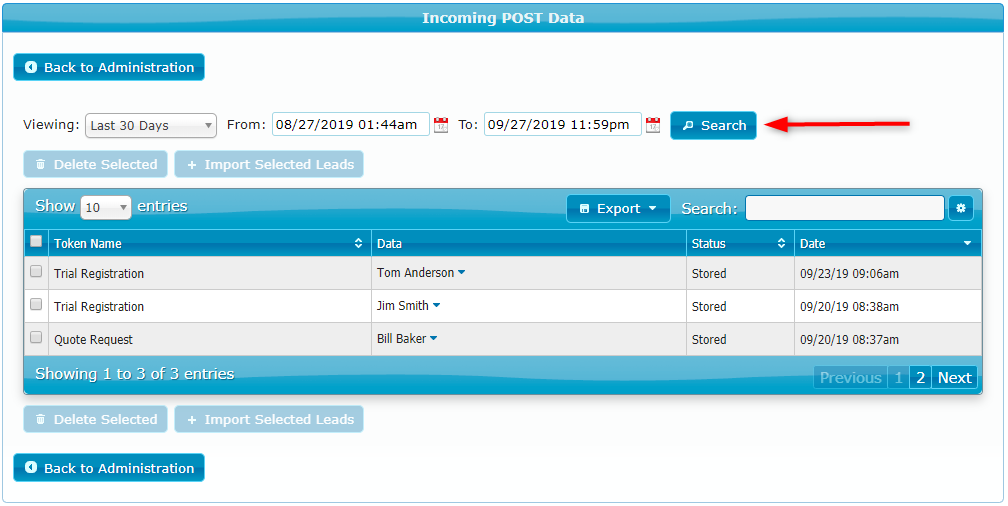Check the Bill Baker row checkbox

(36, 337)
